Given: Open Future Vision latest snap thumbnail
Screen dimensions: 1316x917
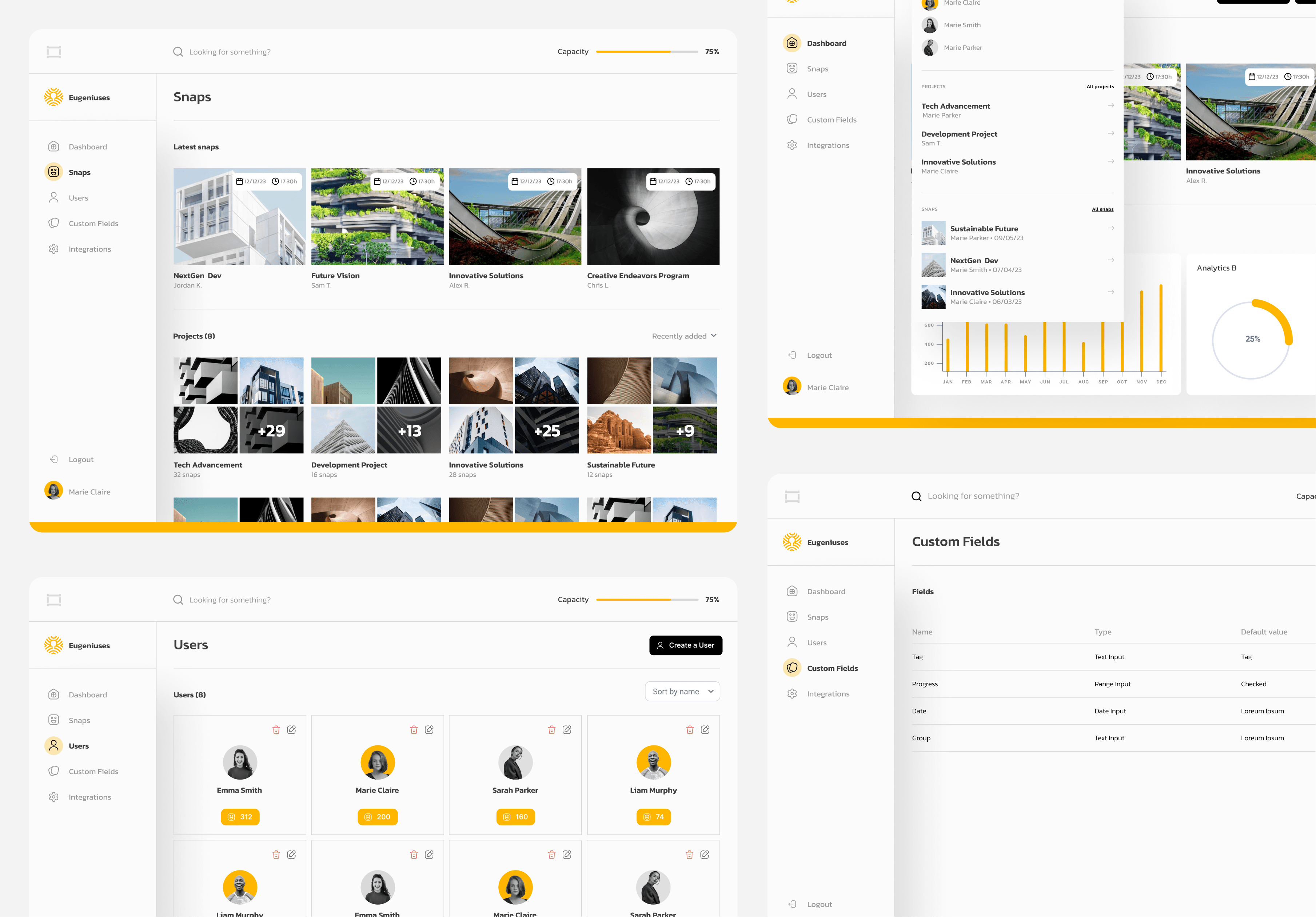Looking at the screenshot, I should point(377,217).
